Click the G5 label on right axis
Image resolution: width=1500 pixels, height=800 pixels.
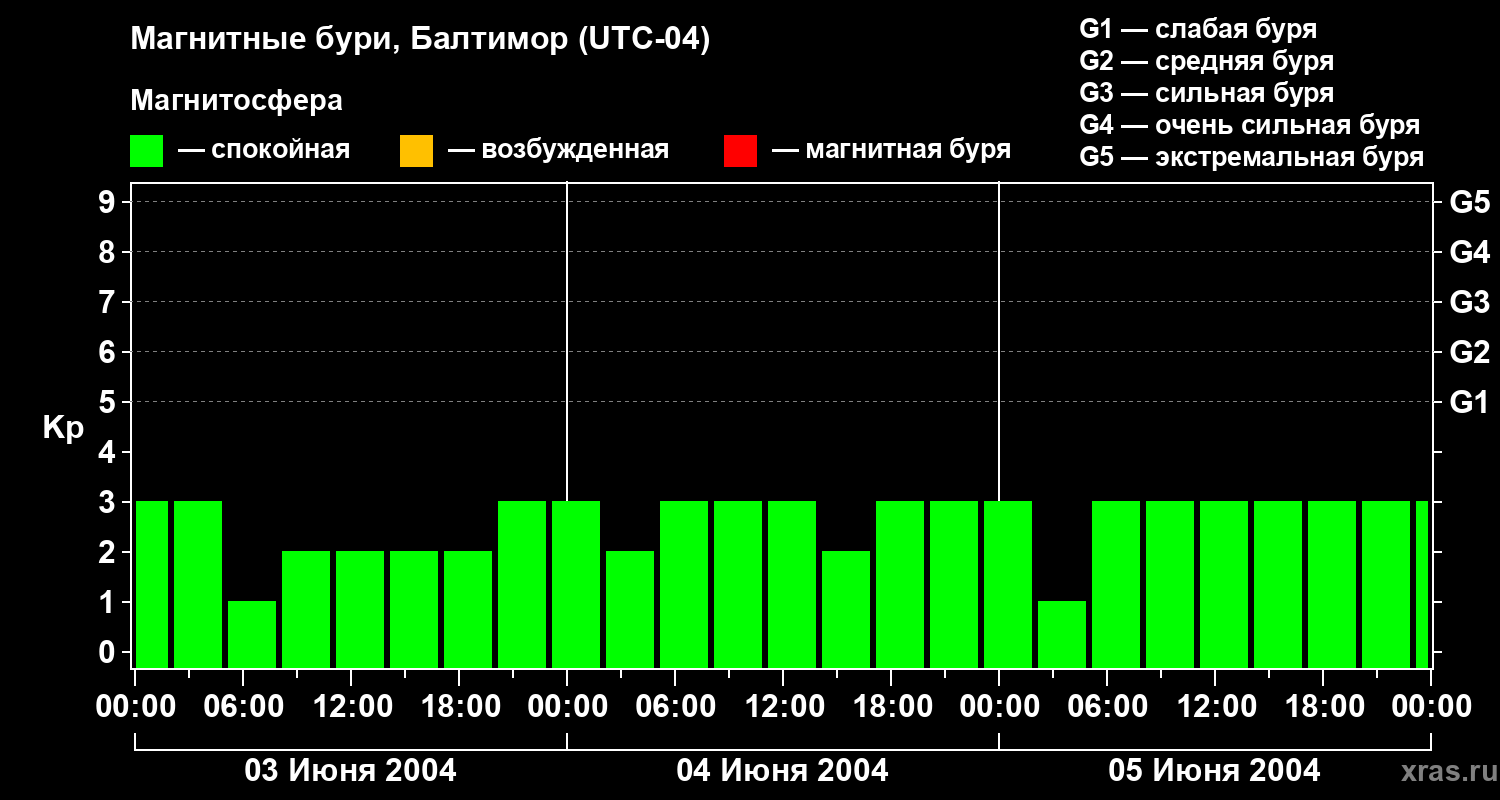click(1470, 202)
